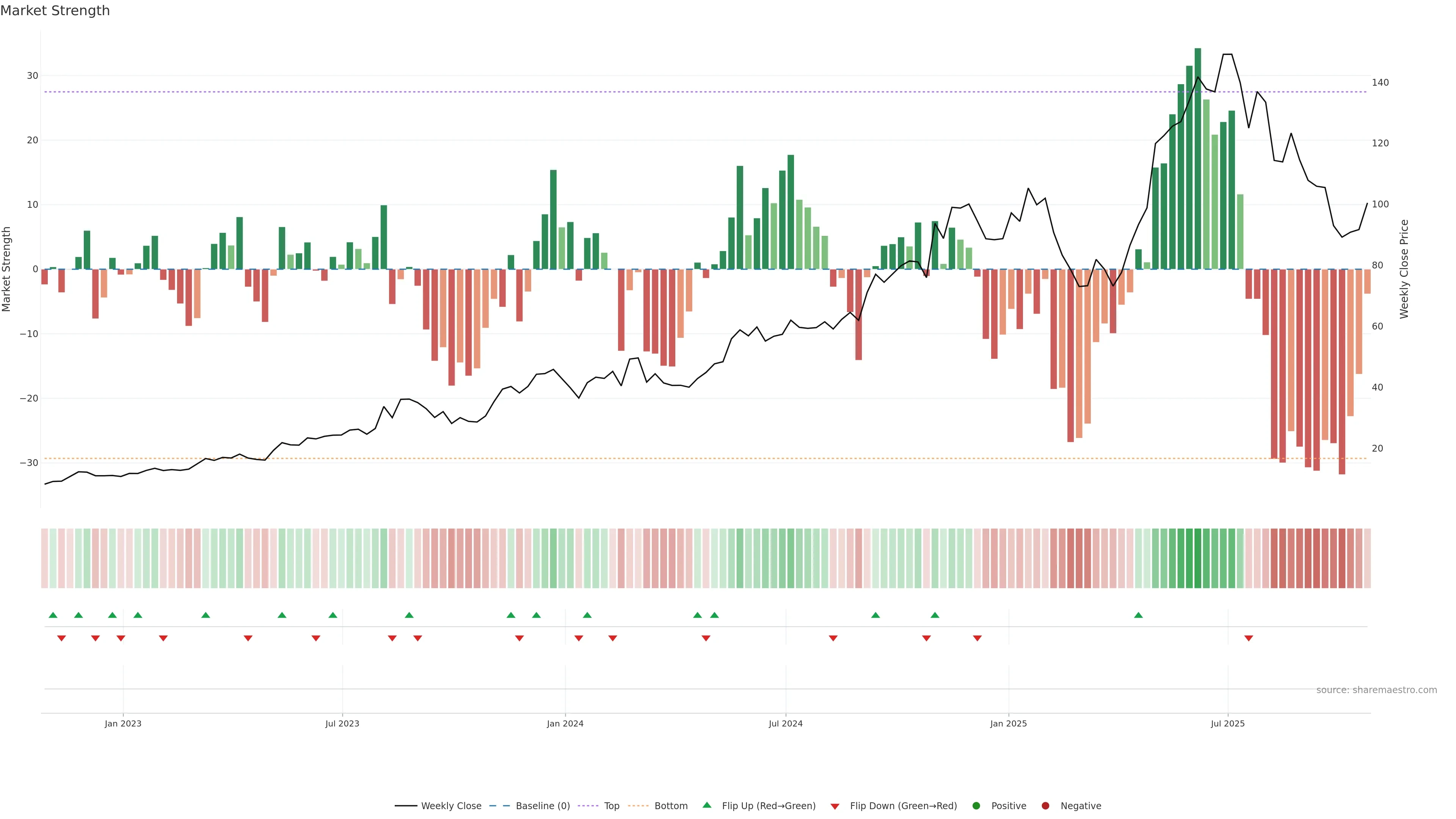The height and width of the screenshot is (819, 1456).
Task: Click the last green flip-up triangle before Jul 2025
Action: point(1138,615)
